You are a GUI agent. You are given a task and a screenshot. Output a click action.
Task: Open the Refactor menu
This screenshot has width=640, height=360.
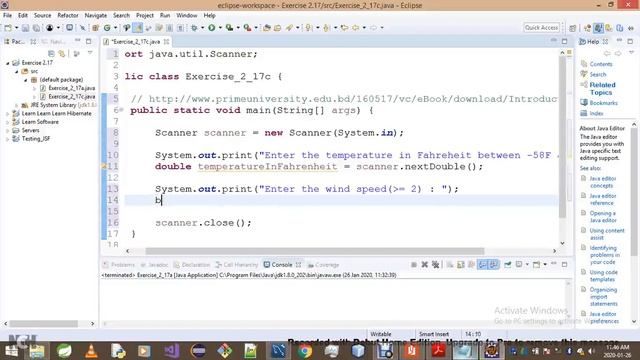pyautogui.click(x=68, y=16)
